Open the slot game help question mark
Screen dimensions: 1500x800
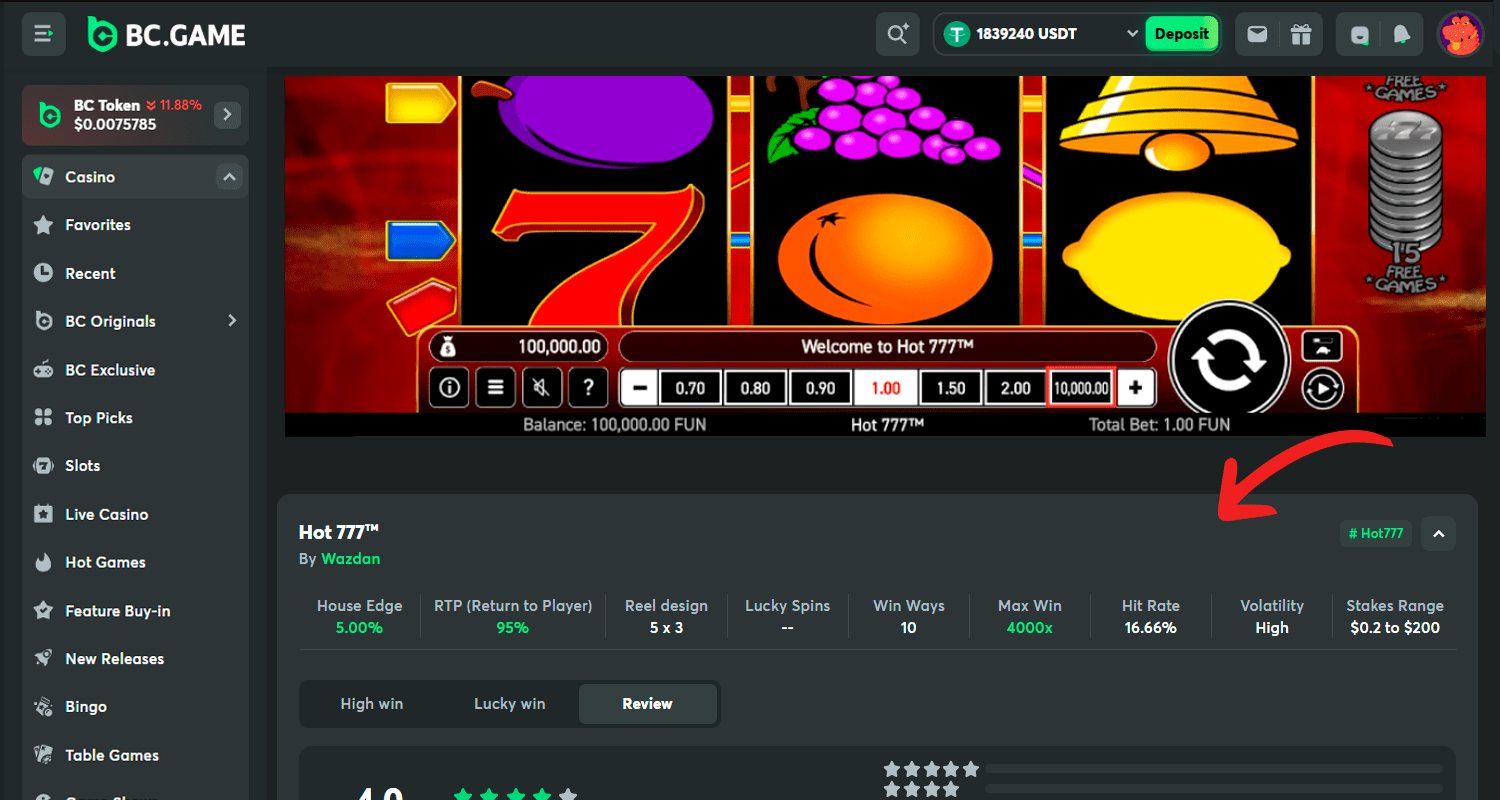point(588,387)
